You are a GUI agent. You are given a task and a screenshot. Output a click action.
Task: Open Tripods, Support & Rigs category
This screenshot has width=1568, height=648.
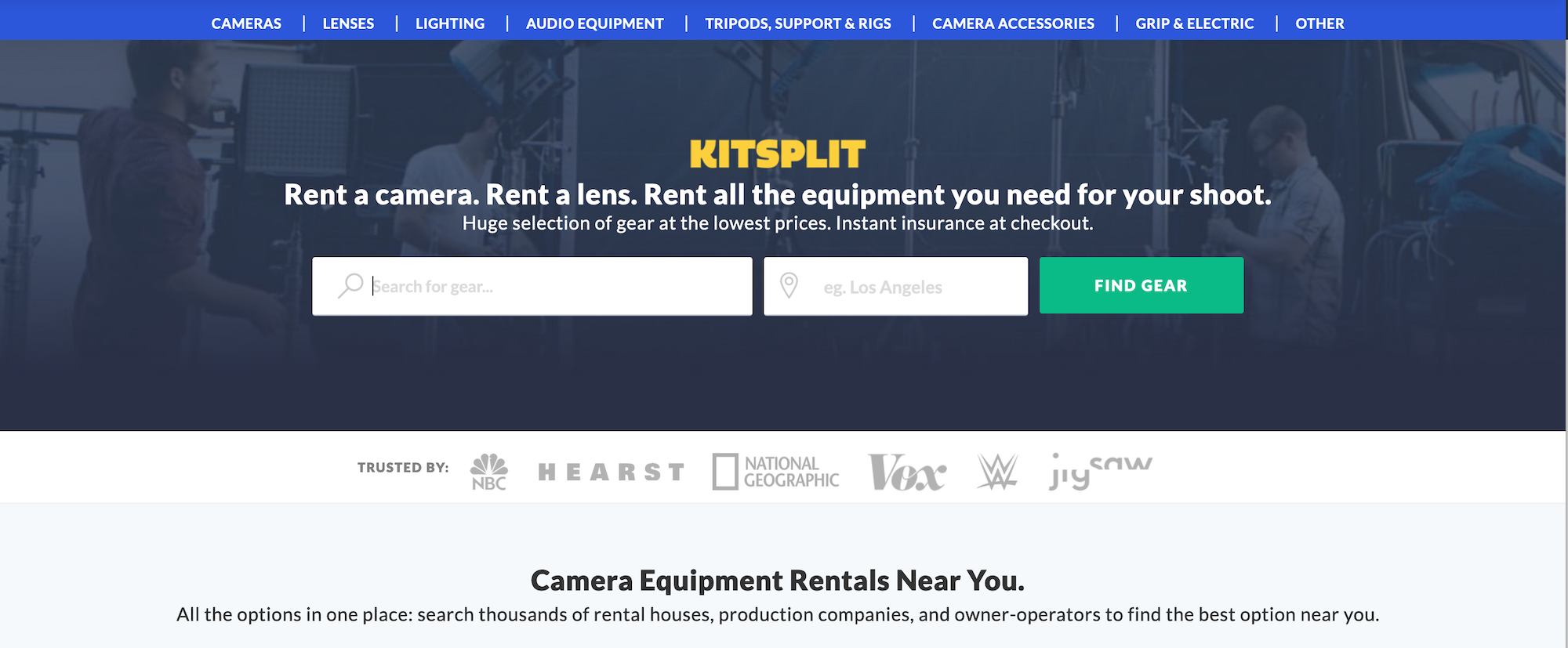point(798,24)
